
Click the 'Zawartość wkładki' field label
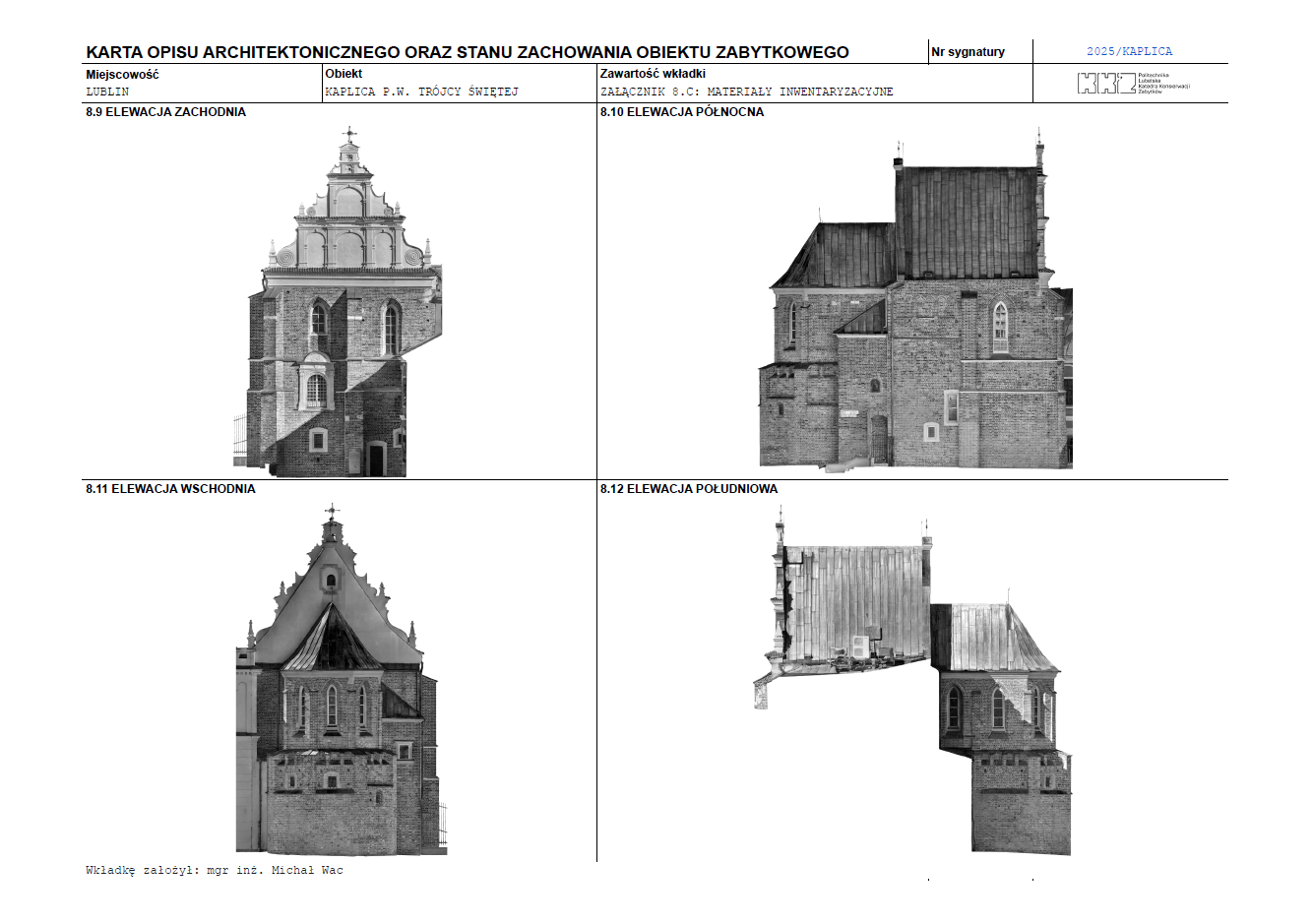point(653,74)
